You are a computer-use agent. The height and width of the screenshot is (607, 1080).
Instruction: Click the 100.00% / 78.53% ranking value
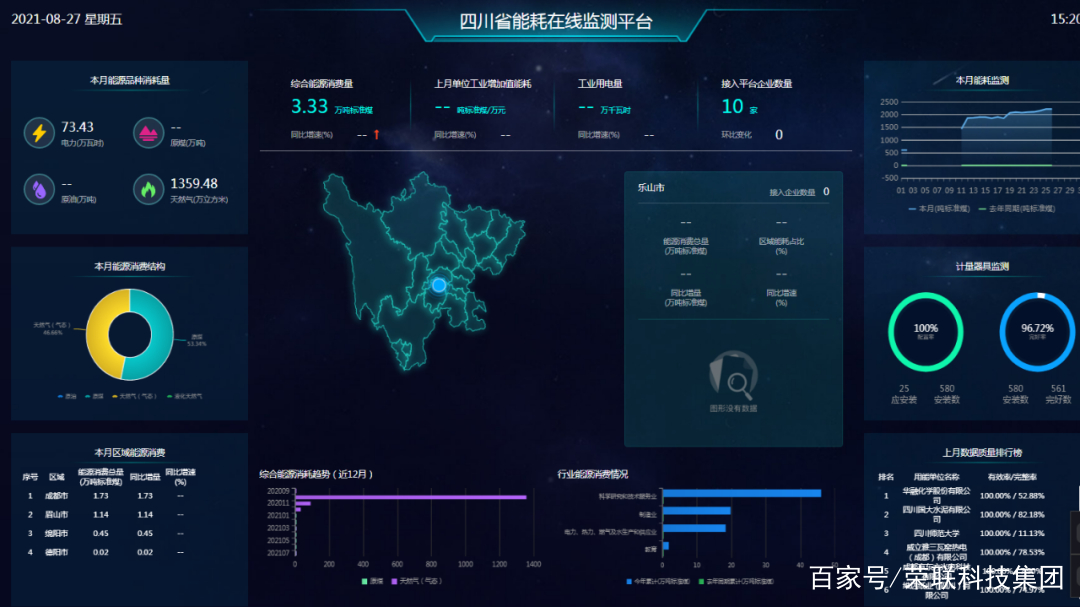tap(1012, 552)
